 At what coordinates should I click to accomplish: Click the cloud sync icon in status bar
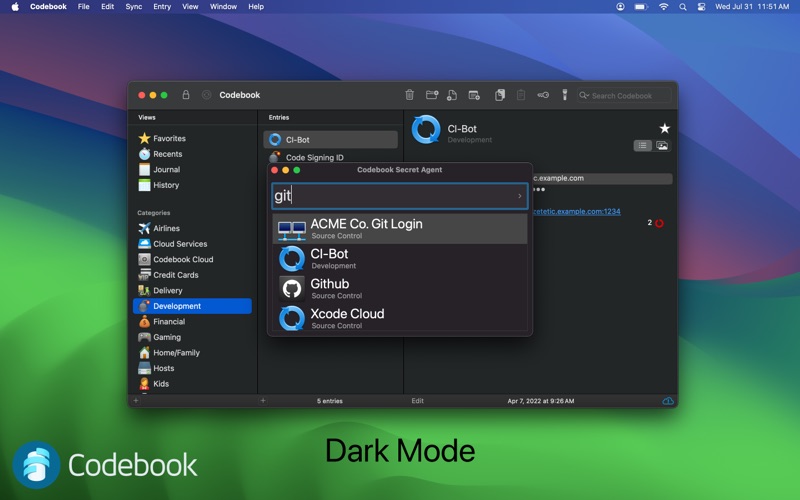pyautogui.click(x=667, y=401)
